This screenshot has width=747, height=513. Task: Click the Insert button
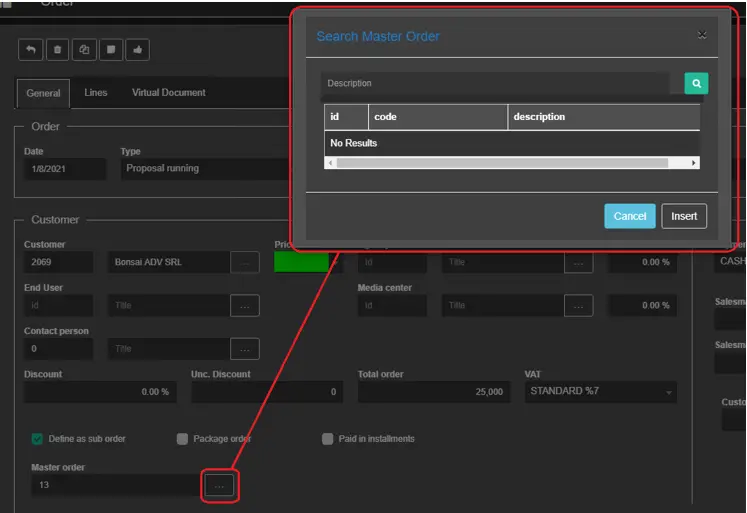click(x=684, y=216)
